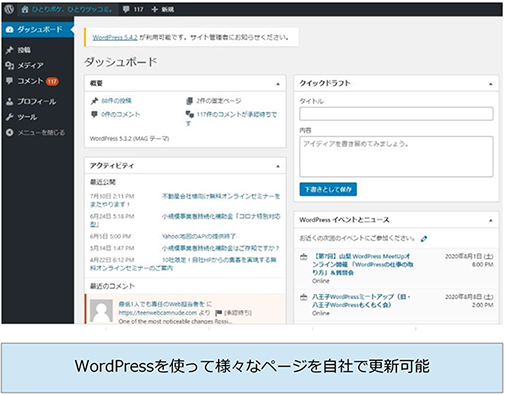Collapse the Quick Draft panel arrow
The image size is (505, 395).
pos(491,84)
